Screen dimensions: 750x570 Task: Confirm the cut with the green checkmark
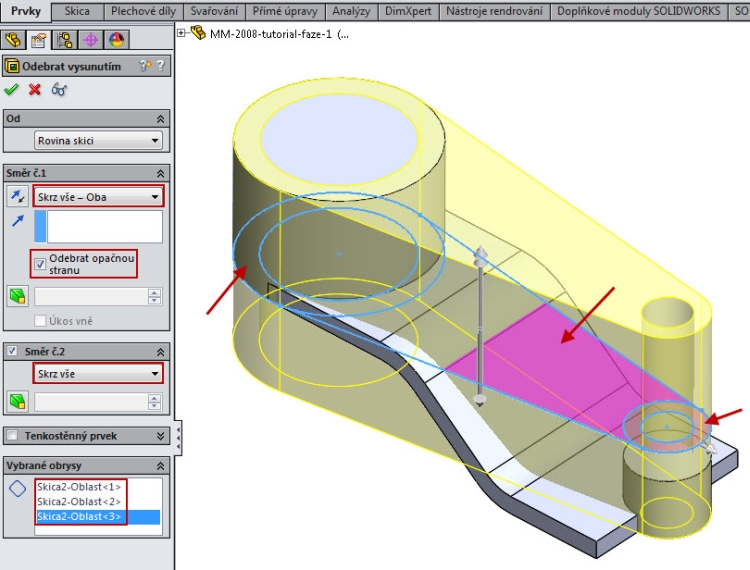(11, 89)
